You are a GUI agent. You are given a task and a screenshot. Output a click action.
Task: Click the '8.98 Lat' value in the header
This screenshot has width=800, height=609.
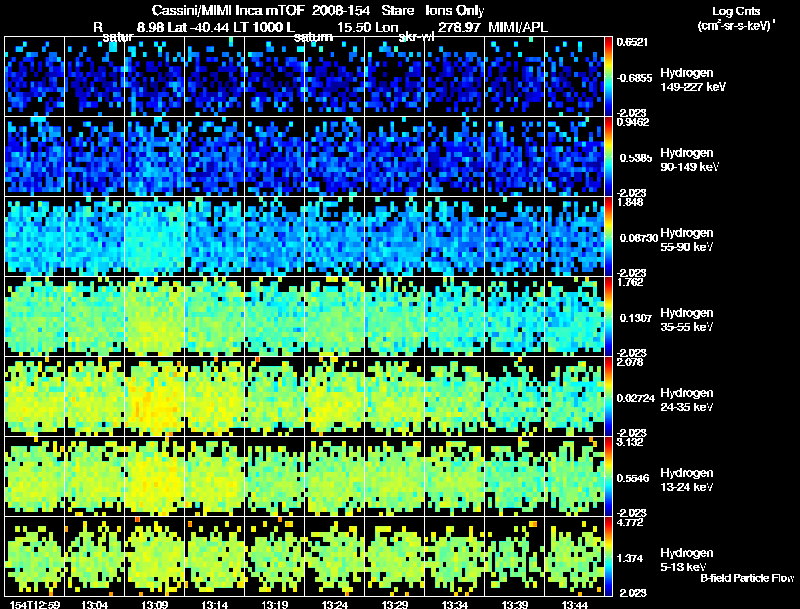tap(162, 27)
